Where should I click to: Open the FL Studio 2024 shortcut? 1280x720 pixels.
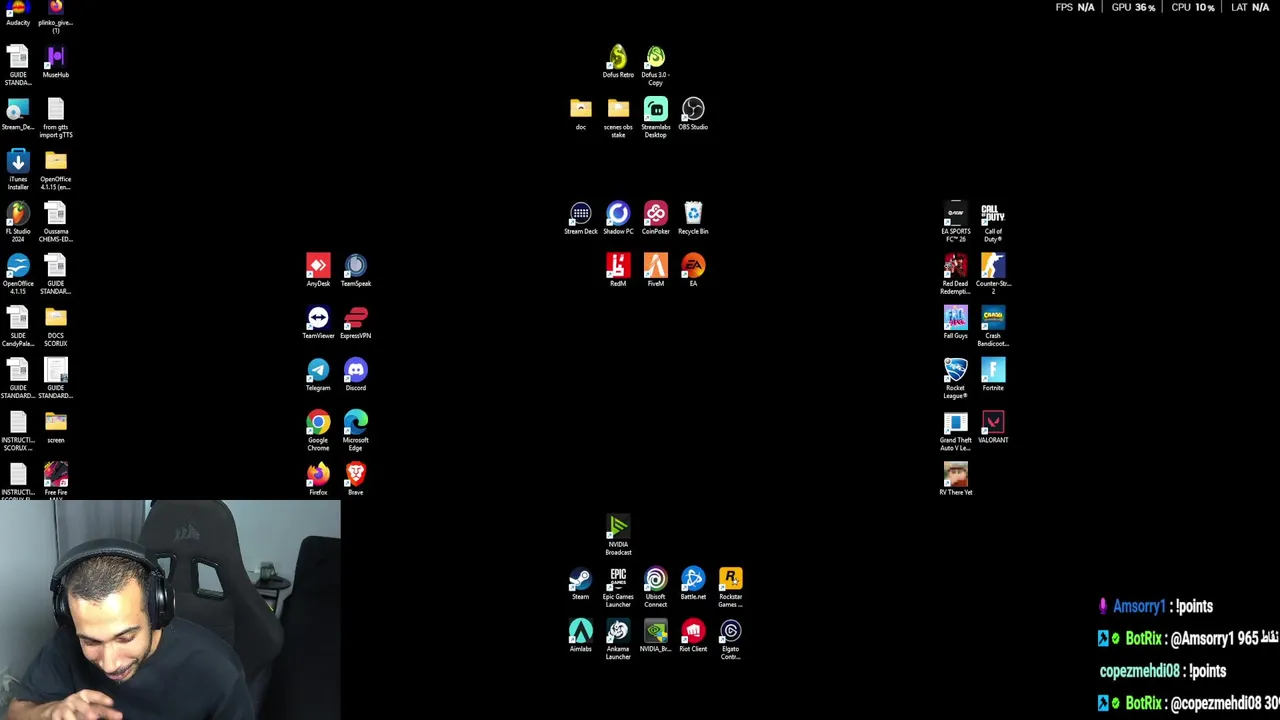(x=18, y=223)
